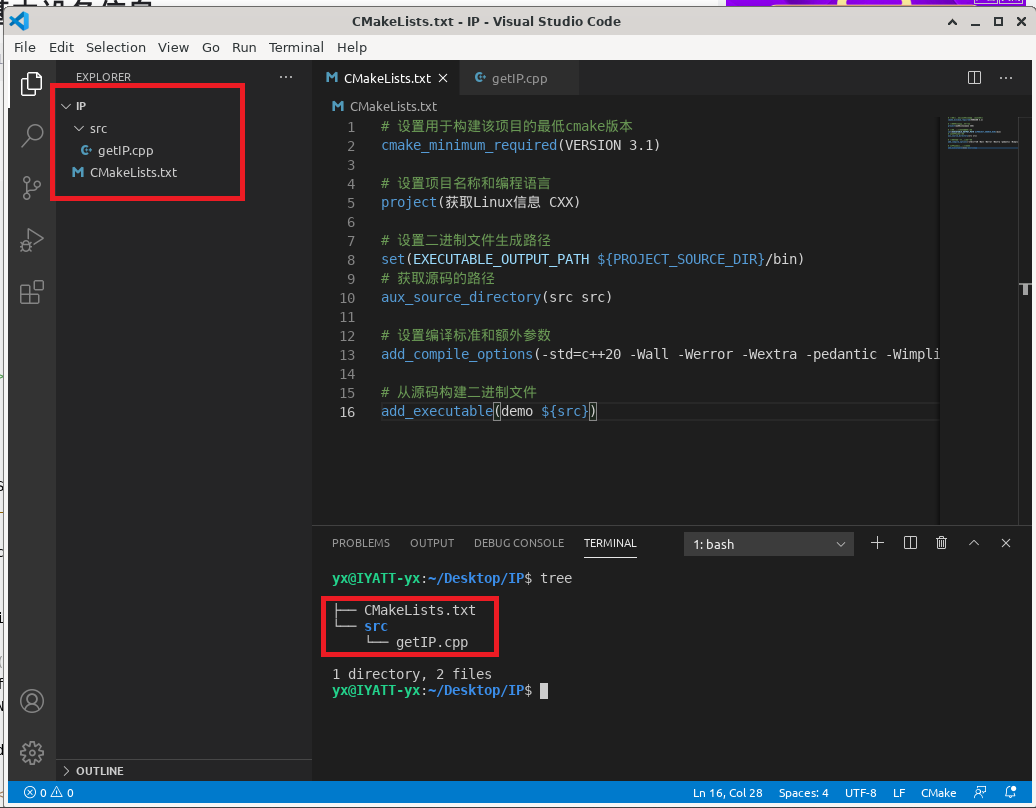This screenshot has width=1036, height=808.
Task: Split the terminal panel
Action: pyautogui.click(x=910, y=543)
